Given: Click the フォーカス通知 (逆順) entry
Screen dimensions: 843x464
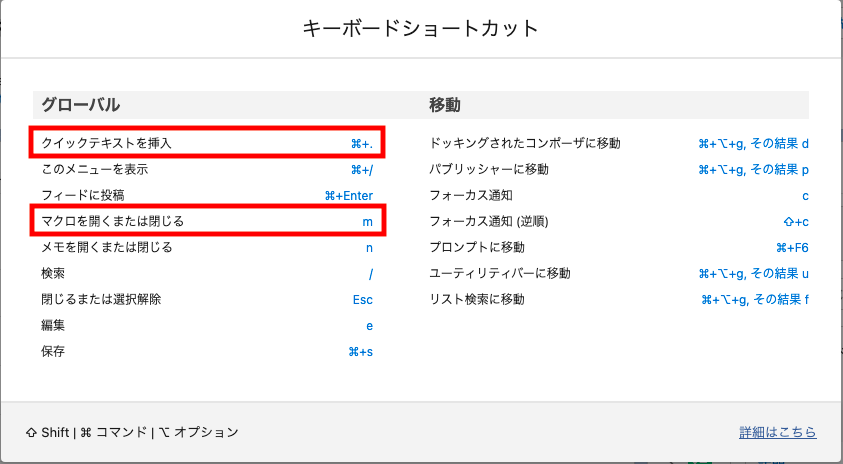Looking at the screenshot, I should pos(489,221).
